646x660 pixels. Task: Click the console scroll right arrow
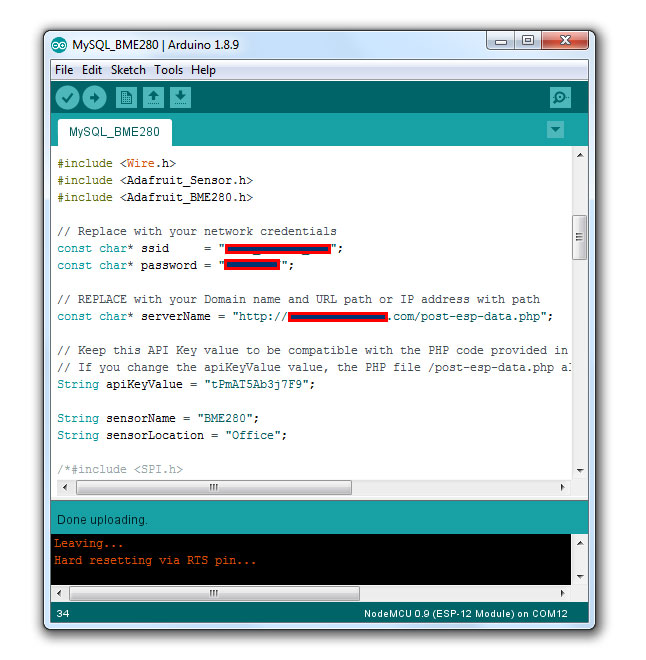(x=563, y=593)
